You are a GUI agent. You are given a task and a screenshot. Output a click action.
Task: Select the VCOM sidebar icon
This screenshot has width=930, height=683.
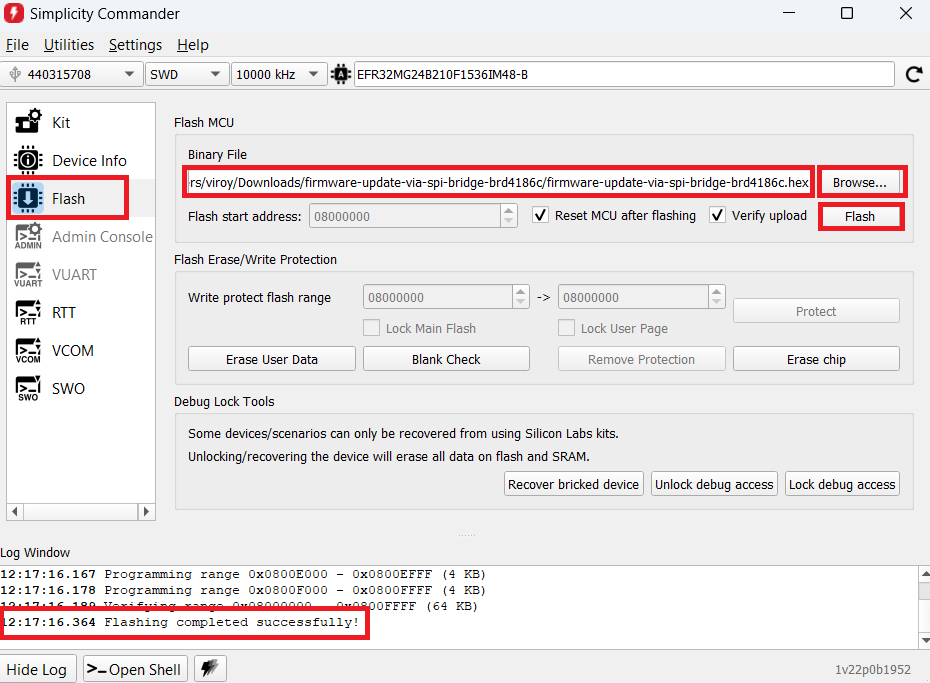(28, 351)
